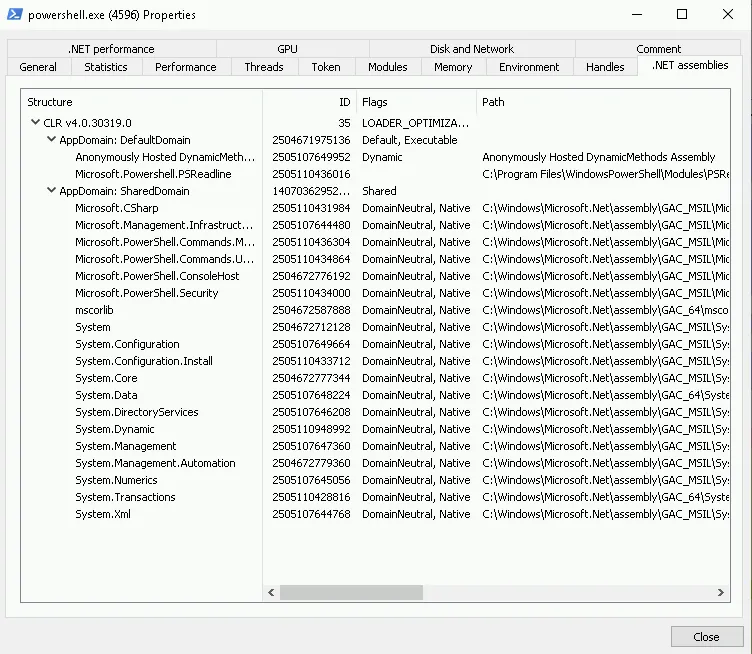Click the 'Shared' flags cell

379,191
